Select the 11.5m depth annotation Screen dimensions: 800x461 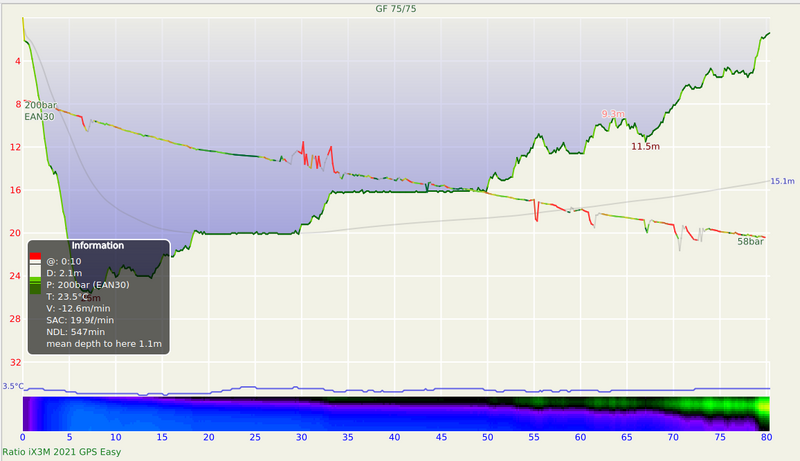tap(646, 147)
